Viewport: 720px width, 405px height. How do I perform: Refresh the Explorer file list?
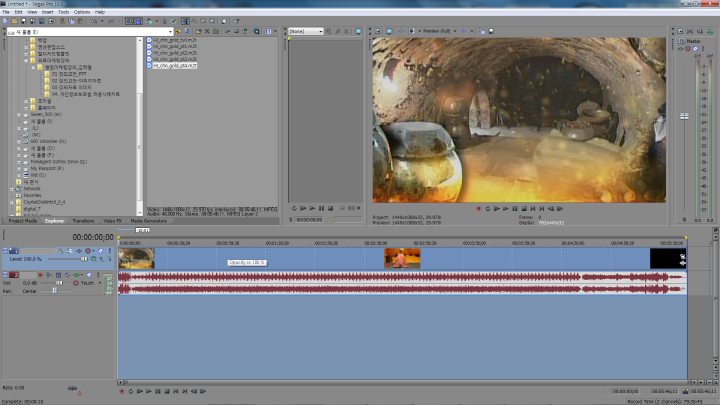pyautogui.click(x=187, y=31)
